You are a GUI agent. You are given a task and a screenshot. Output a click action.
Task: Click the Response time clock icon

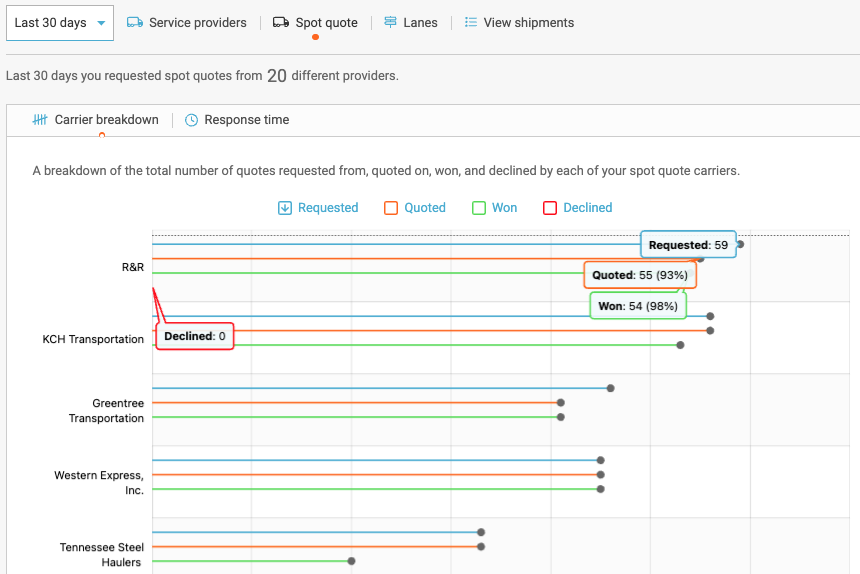191,120
